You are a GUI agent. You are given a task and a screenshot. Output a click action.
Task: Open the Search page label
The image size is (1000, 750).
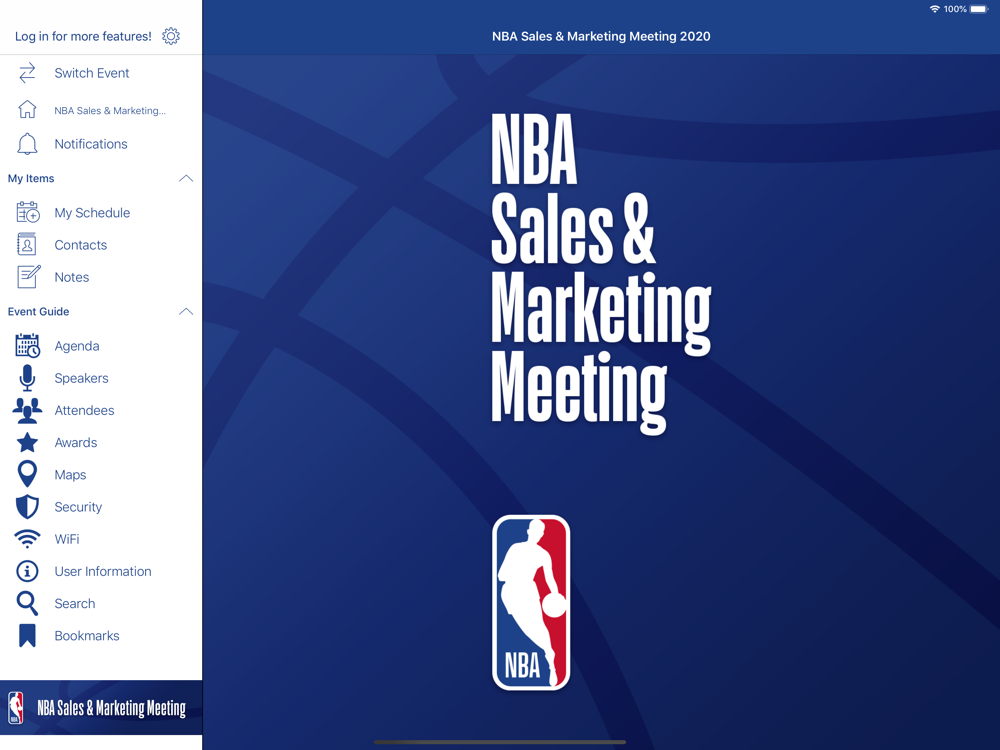75,604
